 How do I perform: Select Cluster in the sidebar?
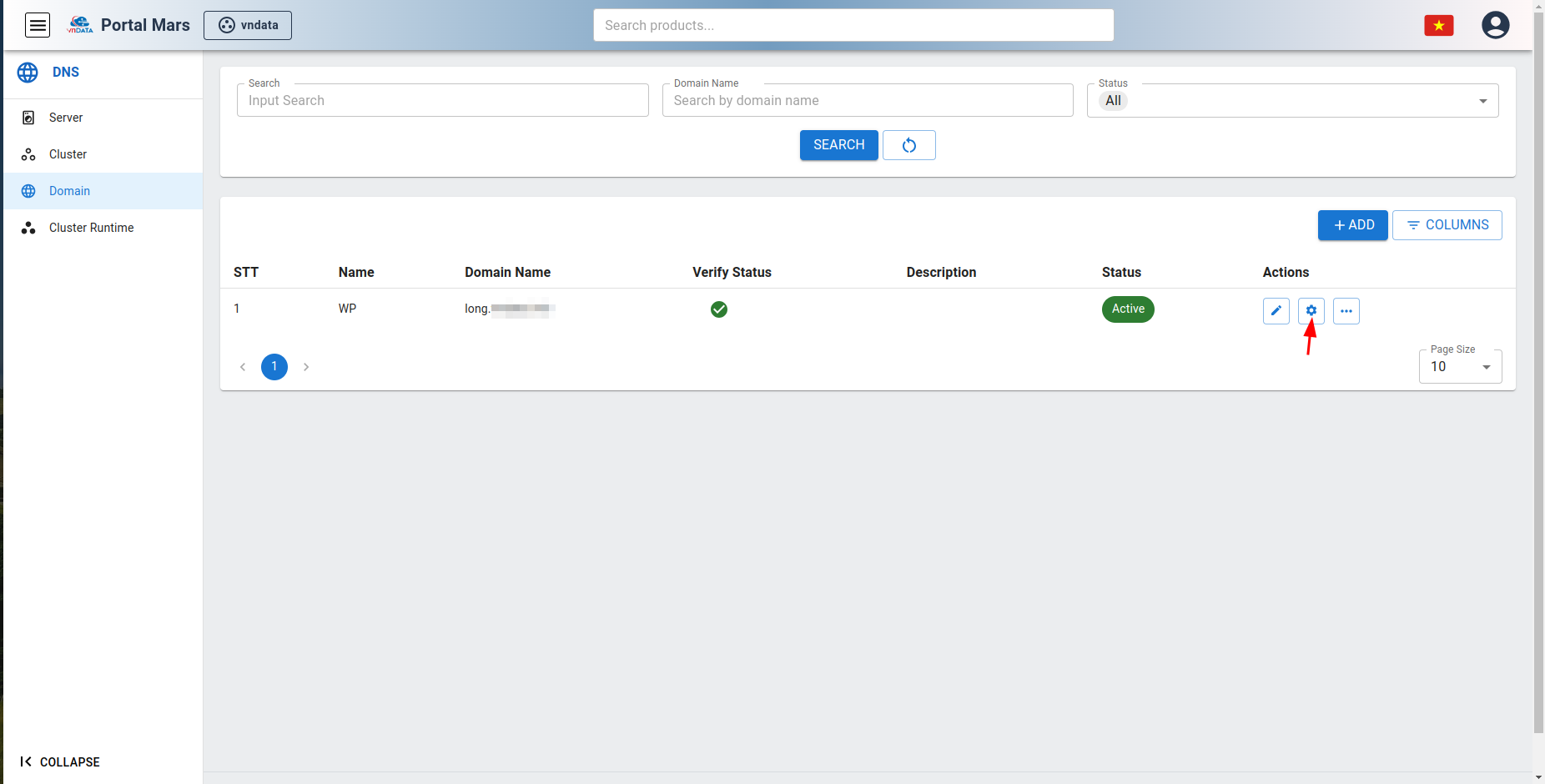point(68,154)
